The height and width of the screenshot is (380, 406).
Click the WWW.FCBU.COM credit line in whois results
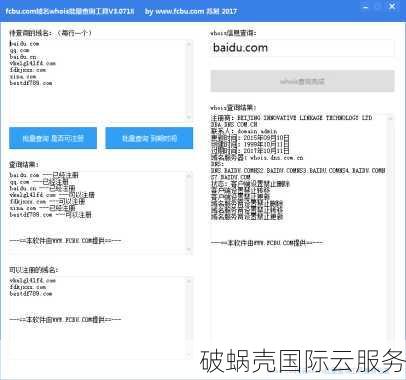tap(267, 243)
